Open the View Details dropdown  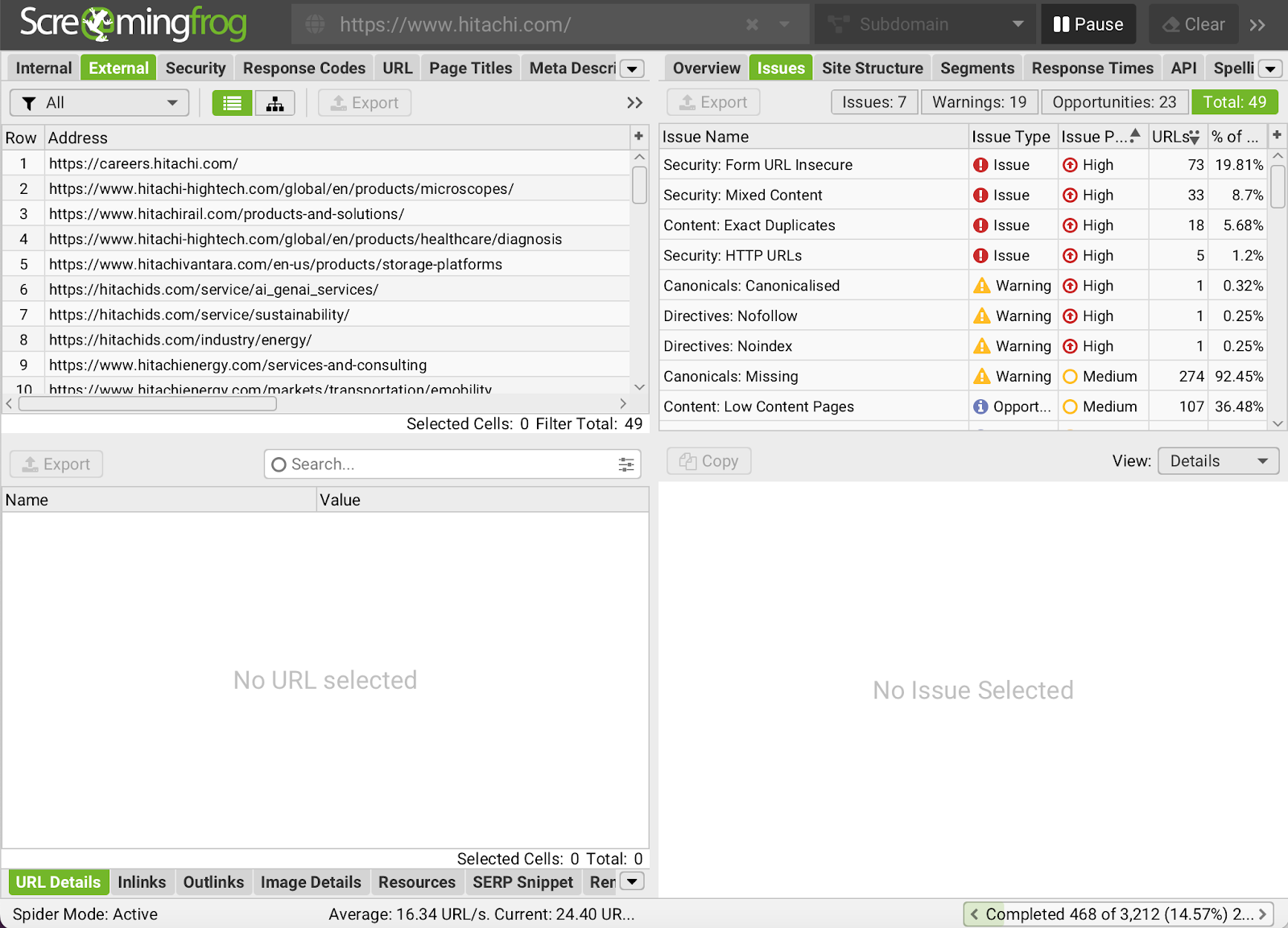pos(1218,461)
